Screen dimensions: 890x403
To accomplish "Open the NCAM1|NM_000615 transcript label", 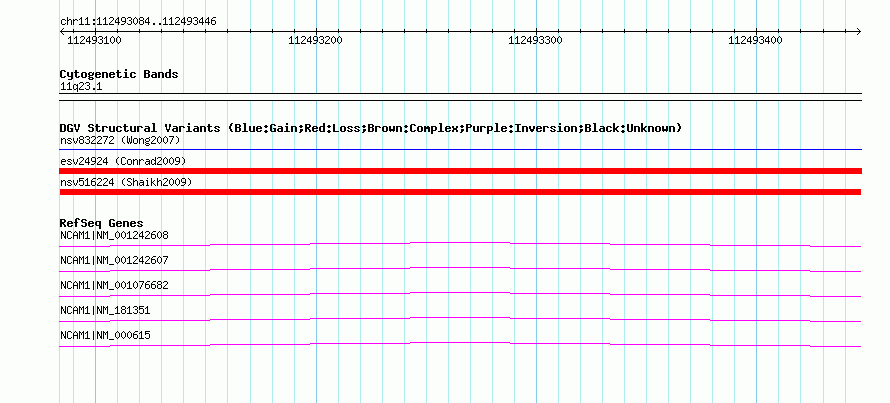I will coord(105,335).
